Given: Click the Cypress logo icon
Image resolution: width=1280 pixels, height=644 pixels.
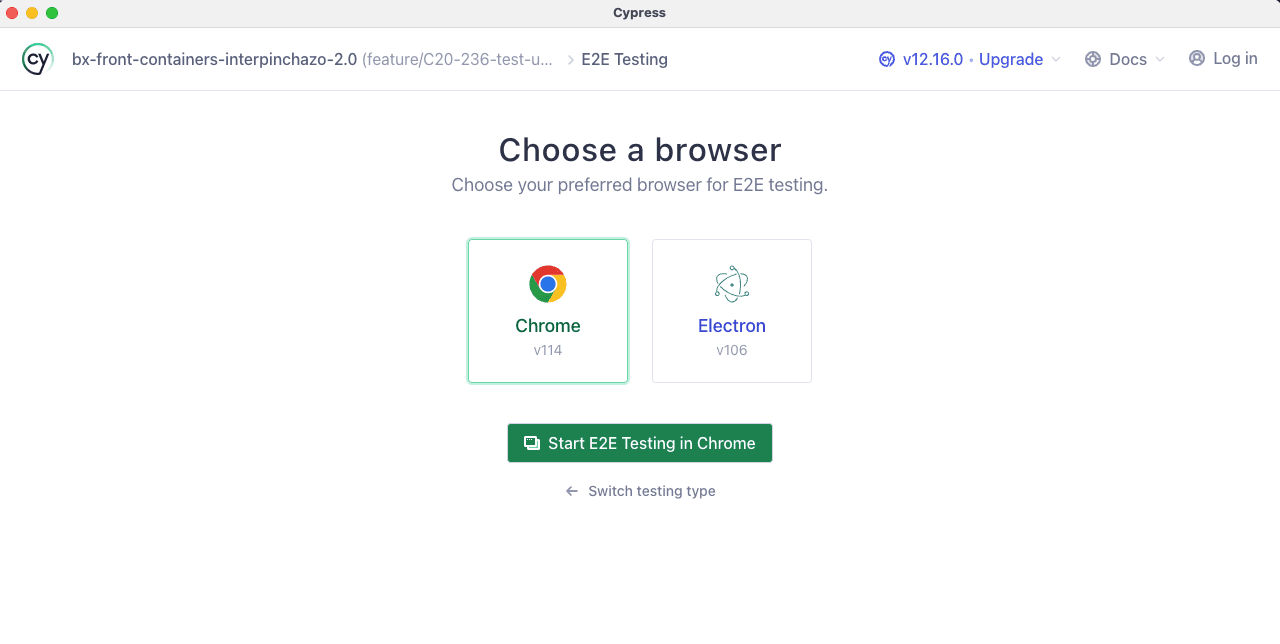Looking at the screenshot, I should (37, 59).
